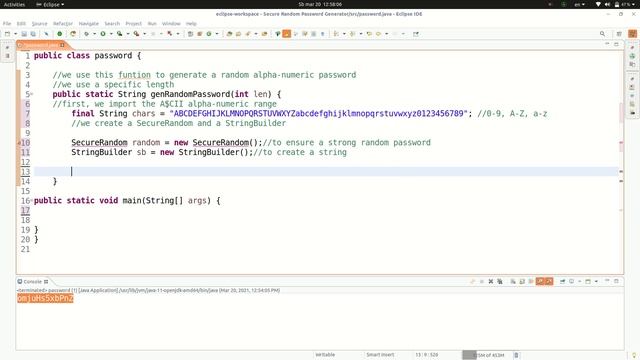The height and width of the screenshot is (360, 640).
Task: Click the heap status memory bar
Action: (486, 355)
